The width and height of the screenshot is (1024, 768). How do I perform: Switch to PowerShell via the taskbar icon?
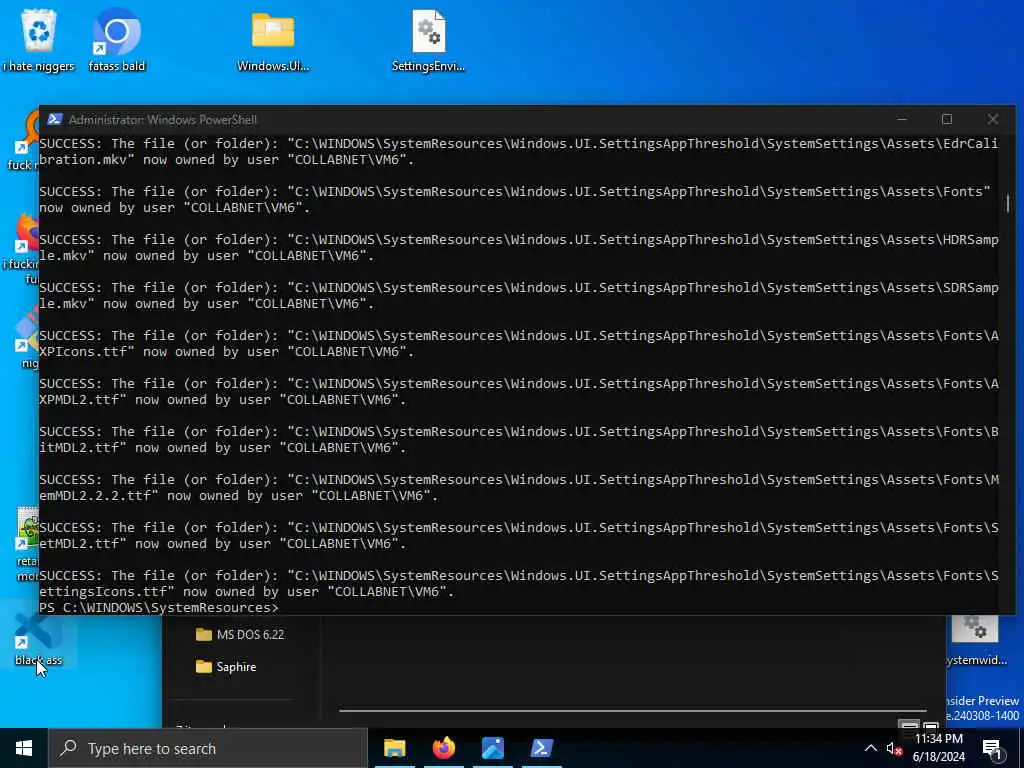(541, 748)
